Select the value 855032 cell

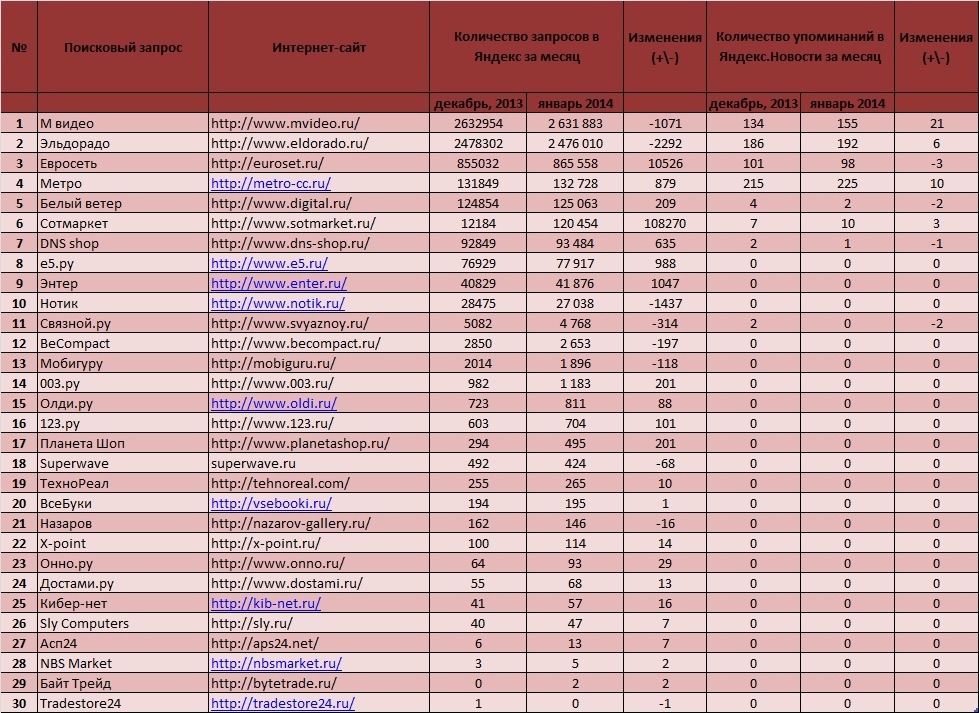coord(478,164)
